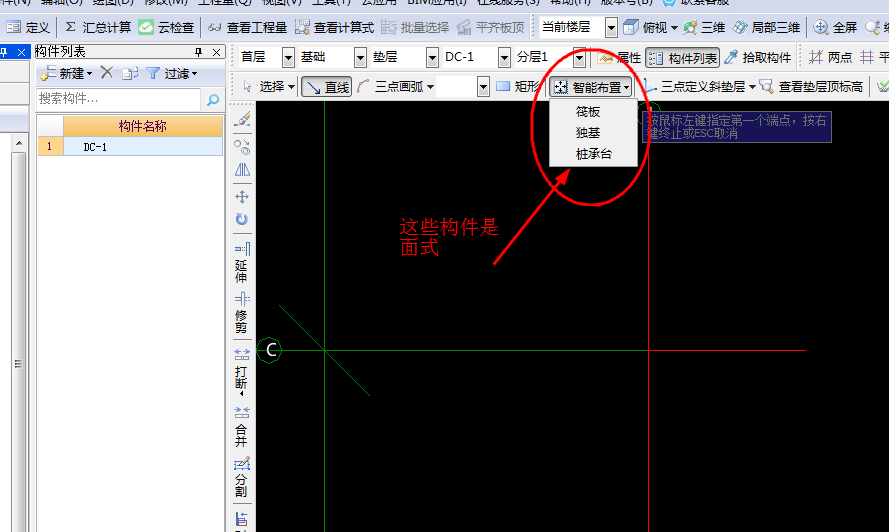Delete component with the X icon
889x532 pixels.
pos(107,72)
